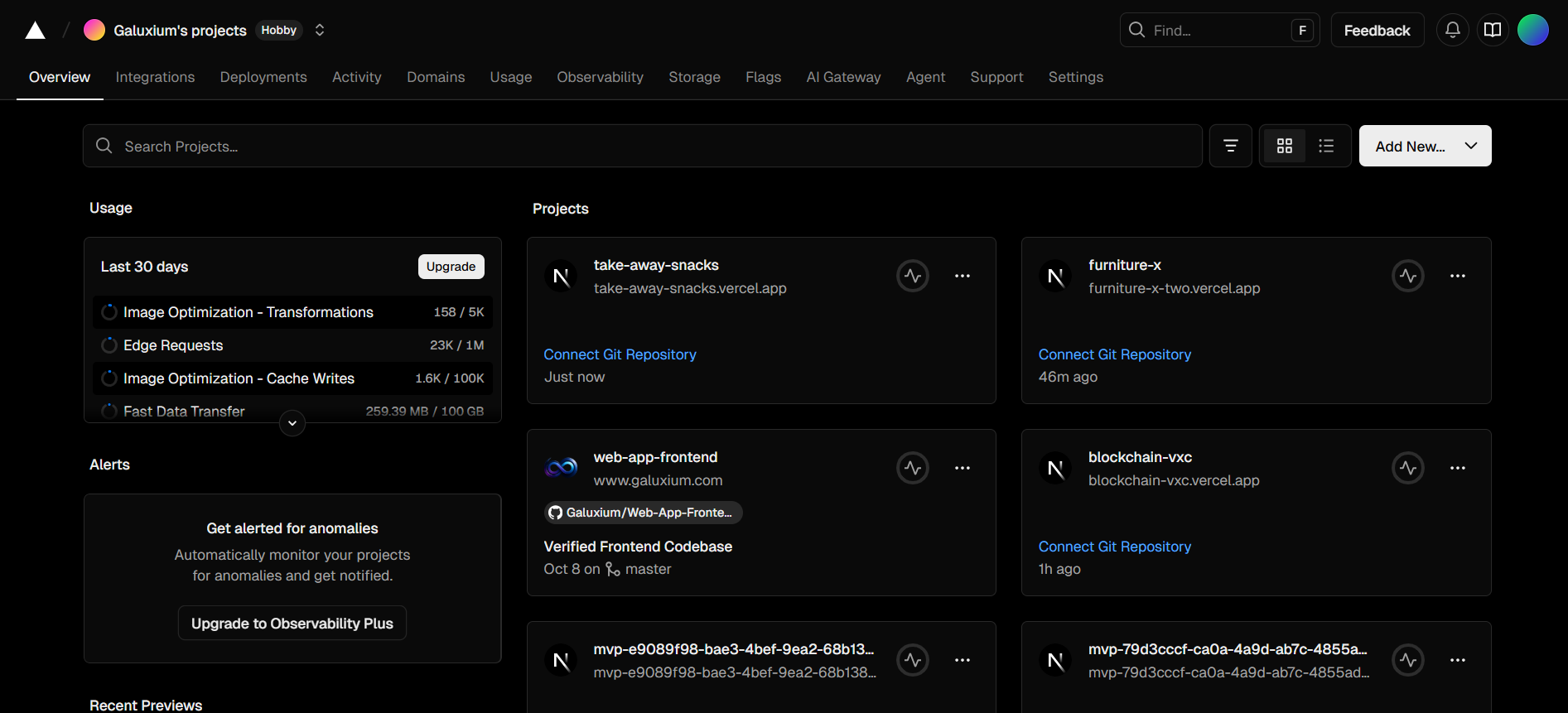
Task: Open the Agent tab
Action: pyautogui.click(x=925, y=77)
